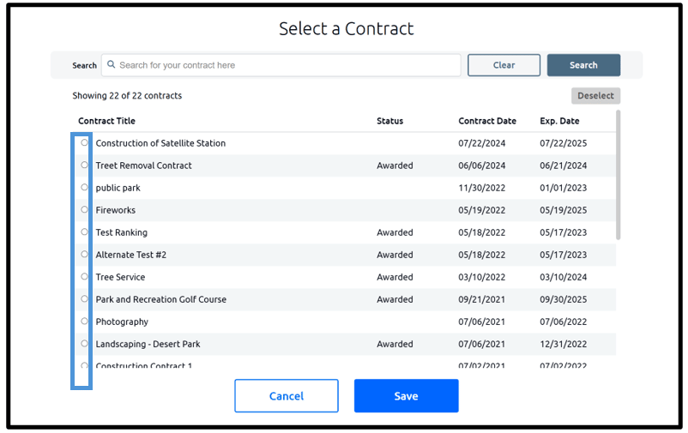Click the Contract Date column header
Viewport: 688px width, 433px height.
487,121
